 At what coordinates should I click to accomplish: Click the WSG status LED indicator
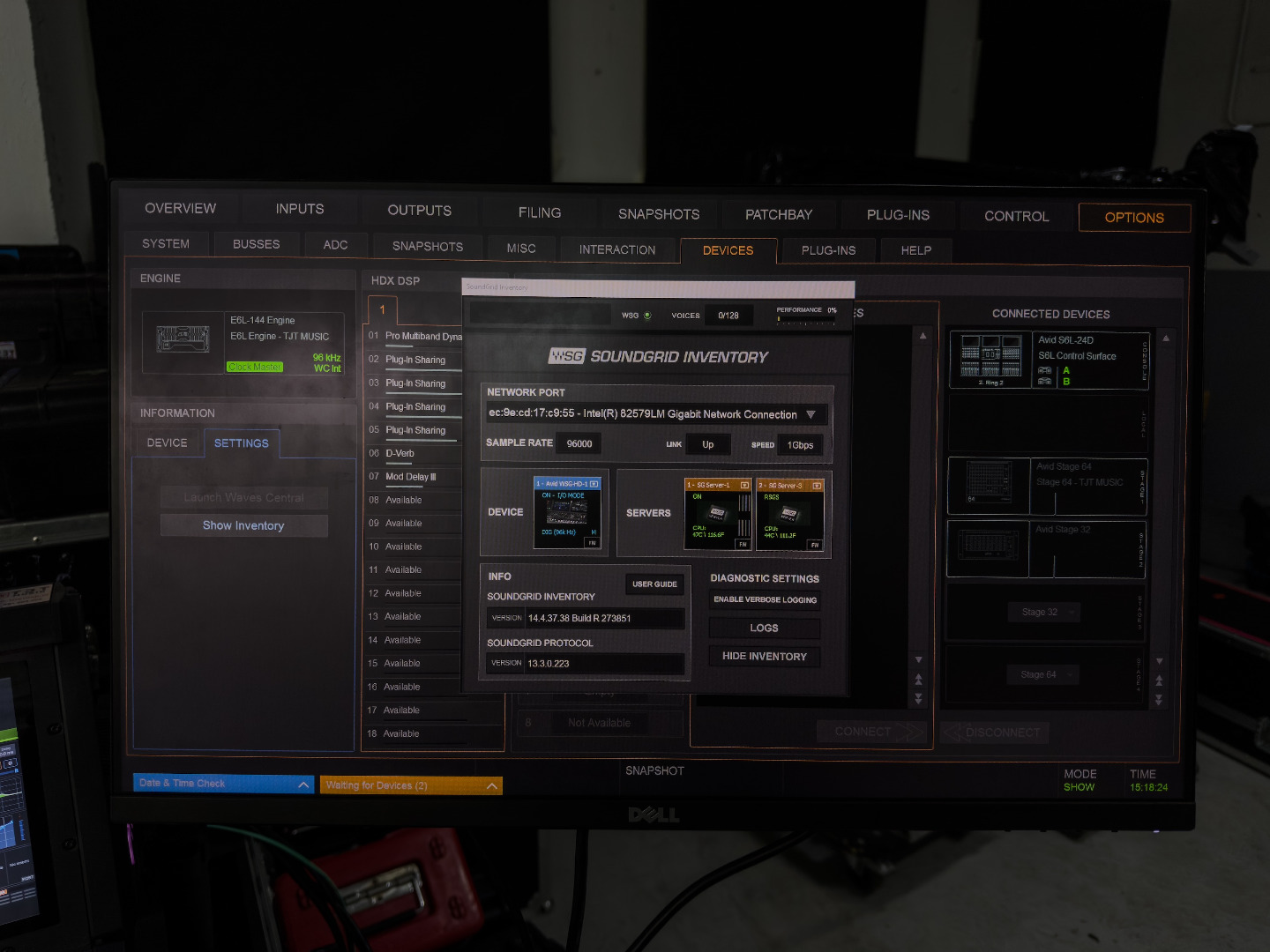(647, 316)
